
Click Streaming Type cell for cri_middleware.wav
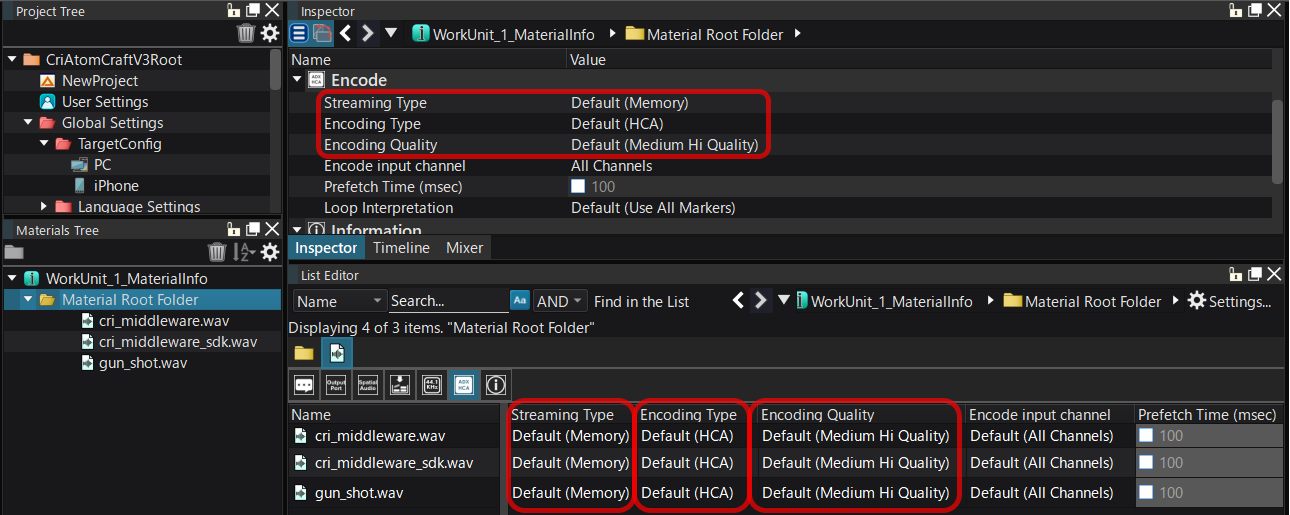[571, 435]
